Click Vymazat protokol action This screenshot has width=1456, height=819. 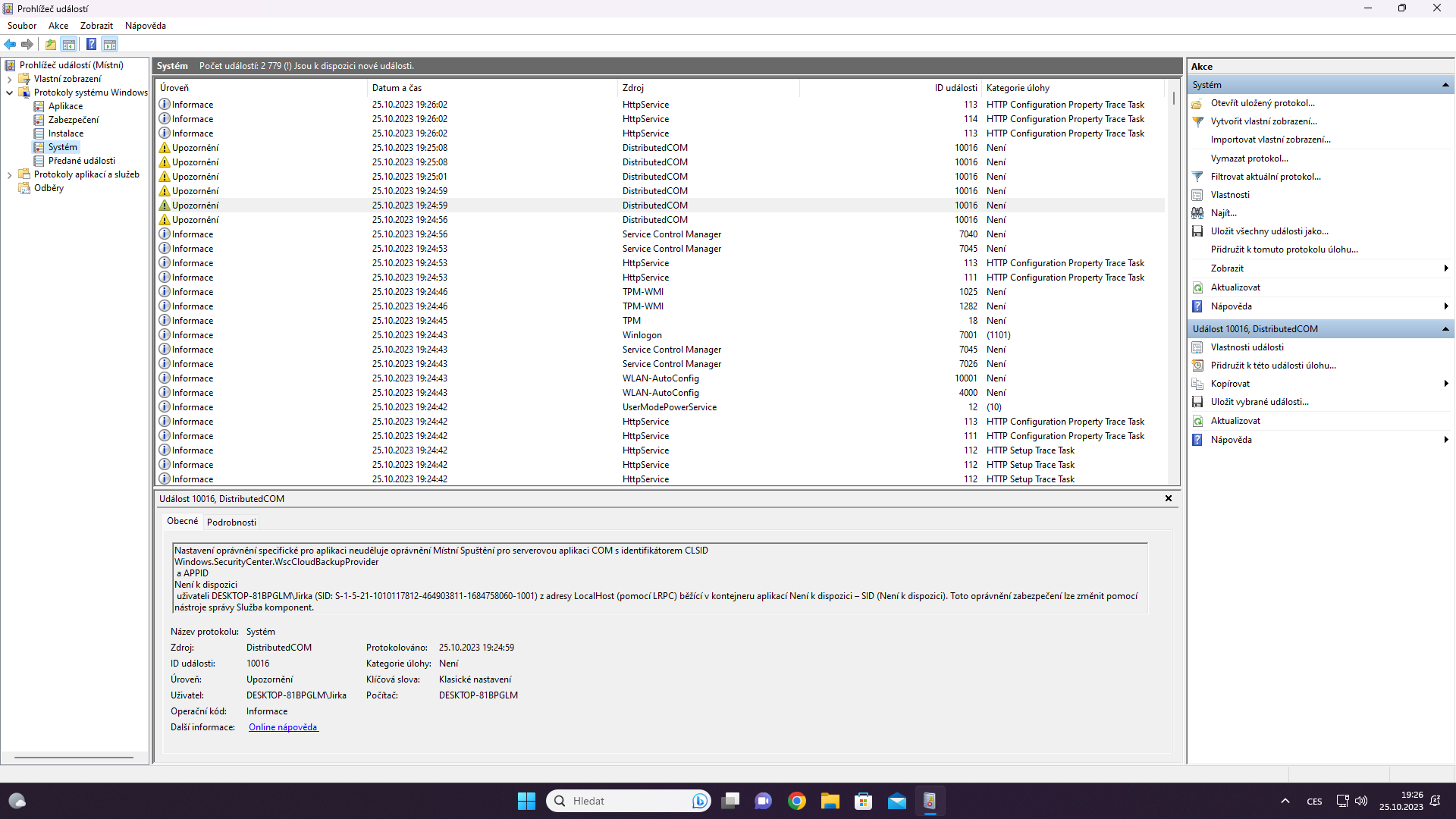(1249, 158)
